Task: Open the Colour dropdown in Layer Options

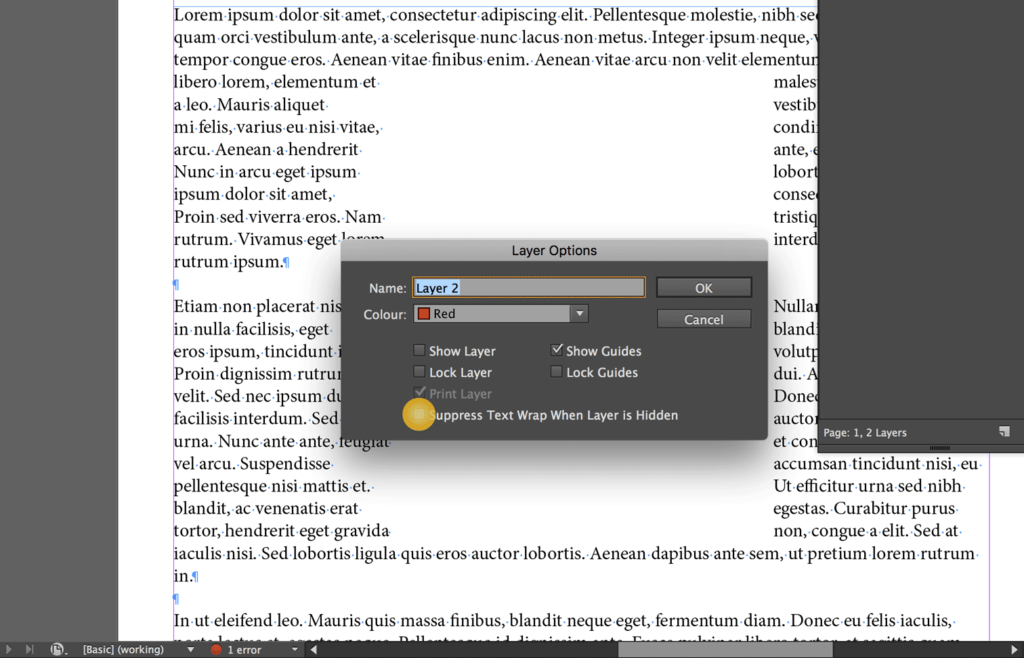Action: tap(578, 313)
